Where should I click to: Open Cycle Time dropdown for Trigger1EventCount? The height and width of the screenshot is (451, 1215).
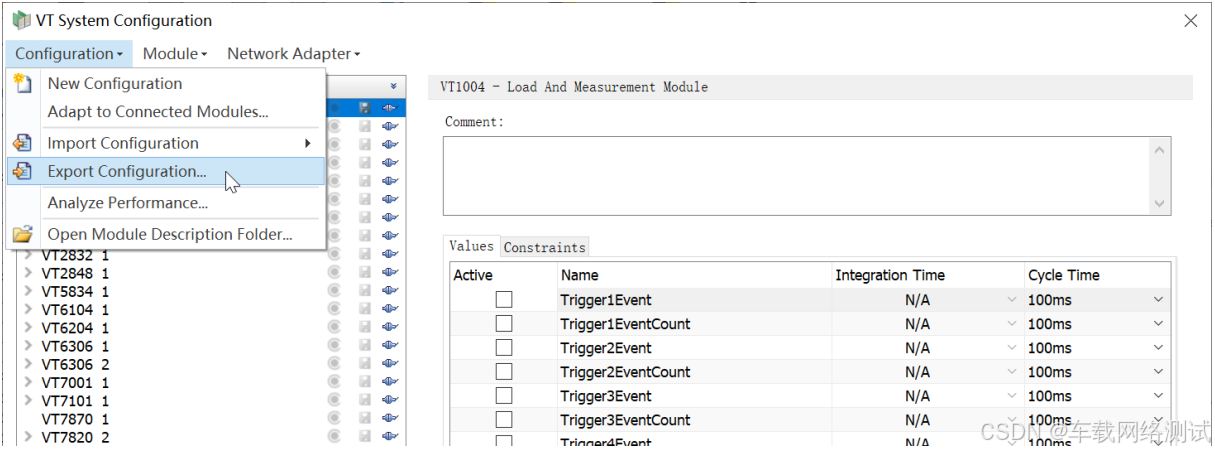click(x=1158, y=323)
